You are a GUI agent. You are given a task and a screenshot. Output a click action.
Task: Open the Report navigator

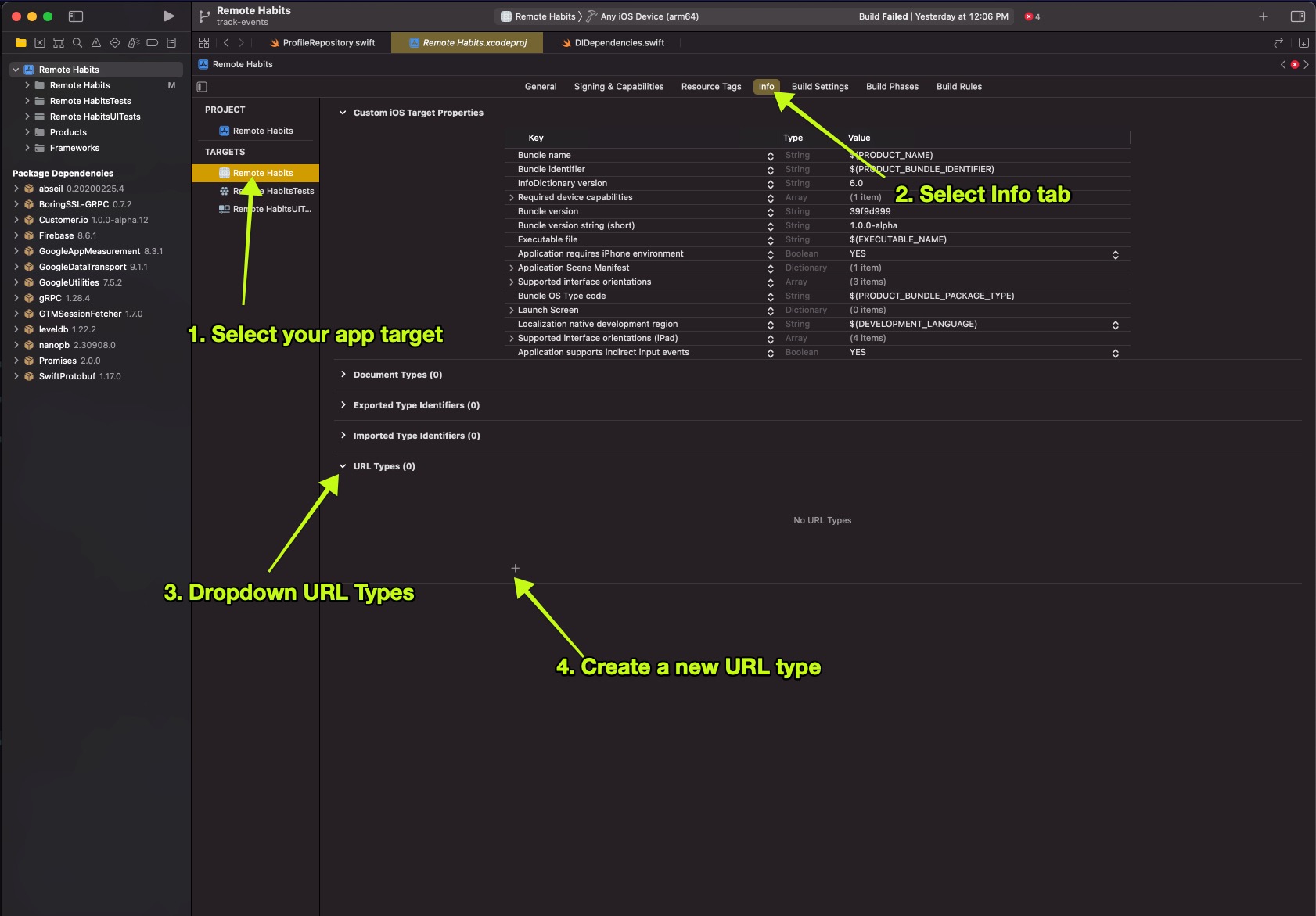171,43
